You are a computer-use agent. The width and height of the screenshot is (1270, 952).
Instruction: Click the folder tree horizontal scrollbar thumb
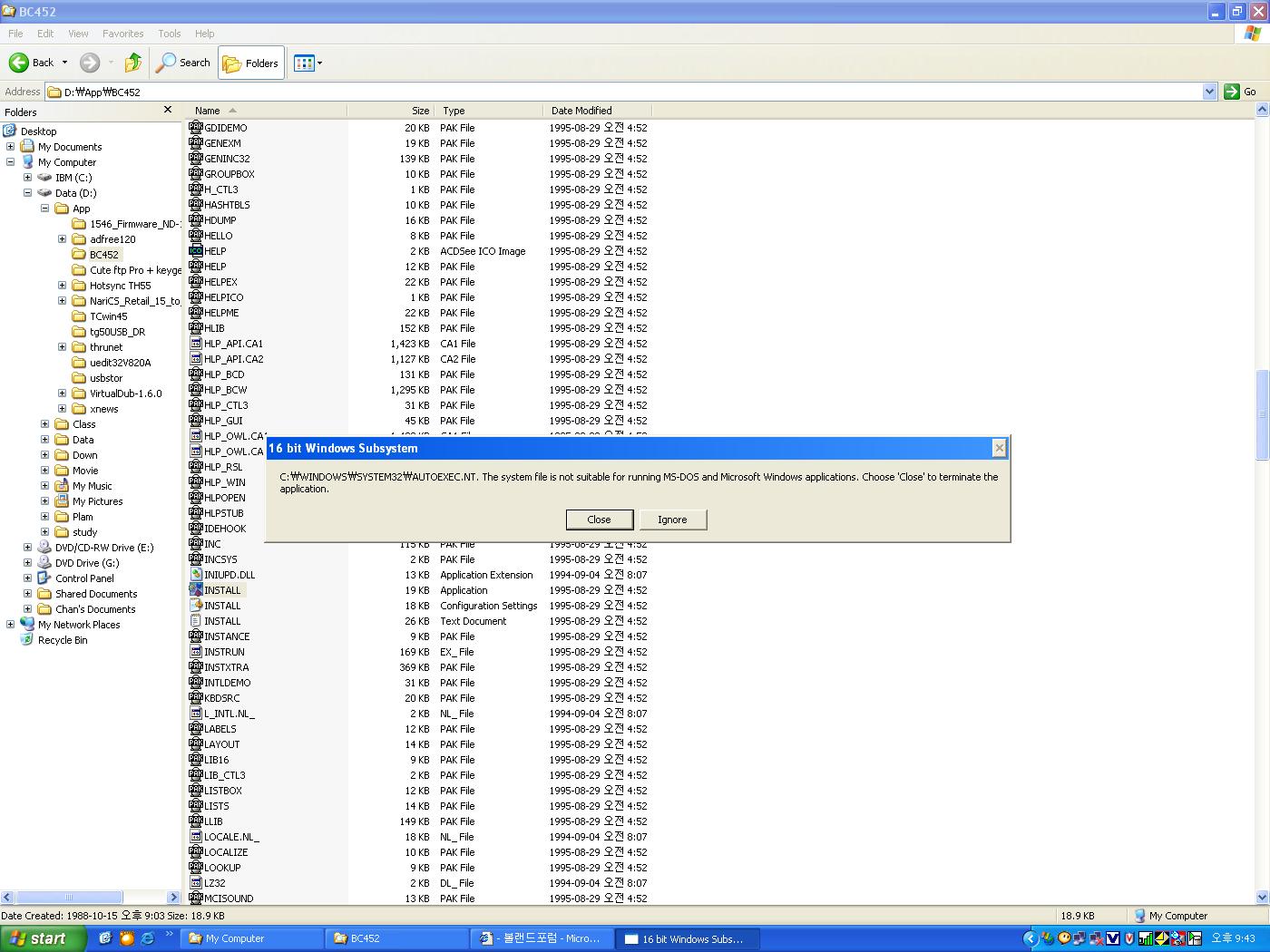click(x=68, y=898)
